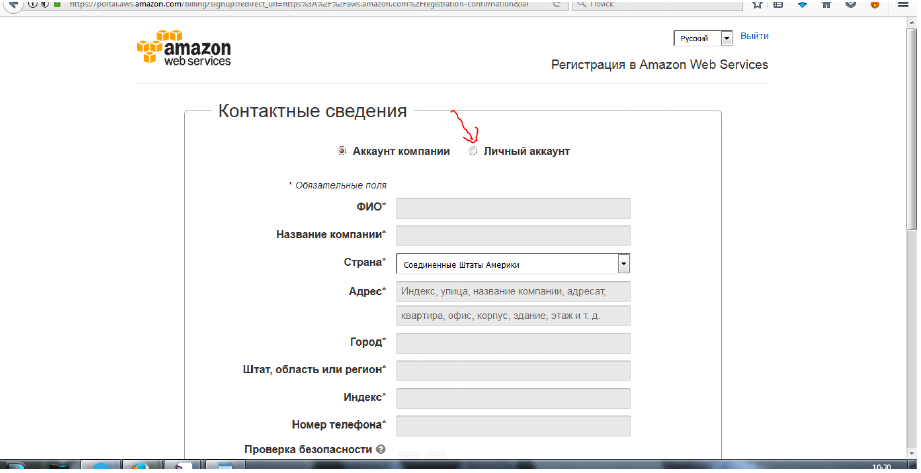The width and height of the screenshot is (921, 473).
Task: Focus the Индекс input field
Action: click(x=513, y=398)
